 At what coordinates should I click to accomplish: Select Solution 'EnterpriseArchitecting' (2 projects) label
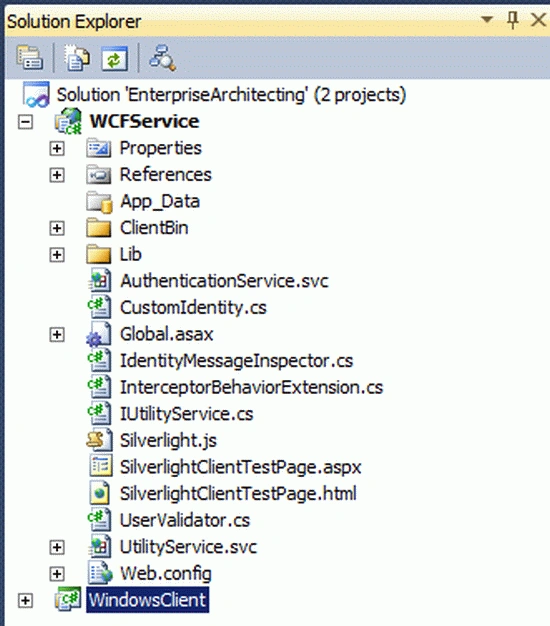(231, 95)
